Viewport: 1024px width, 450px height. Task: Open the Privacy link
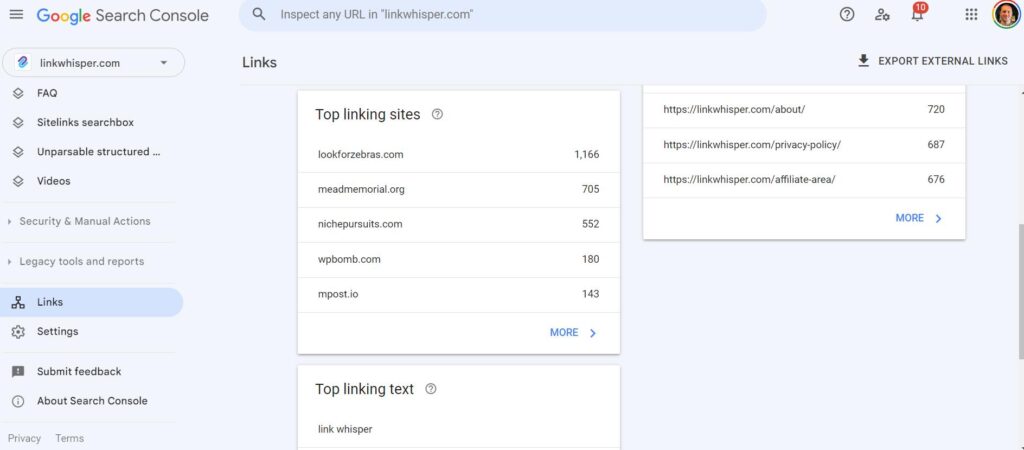24,438
